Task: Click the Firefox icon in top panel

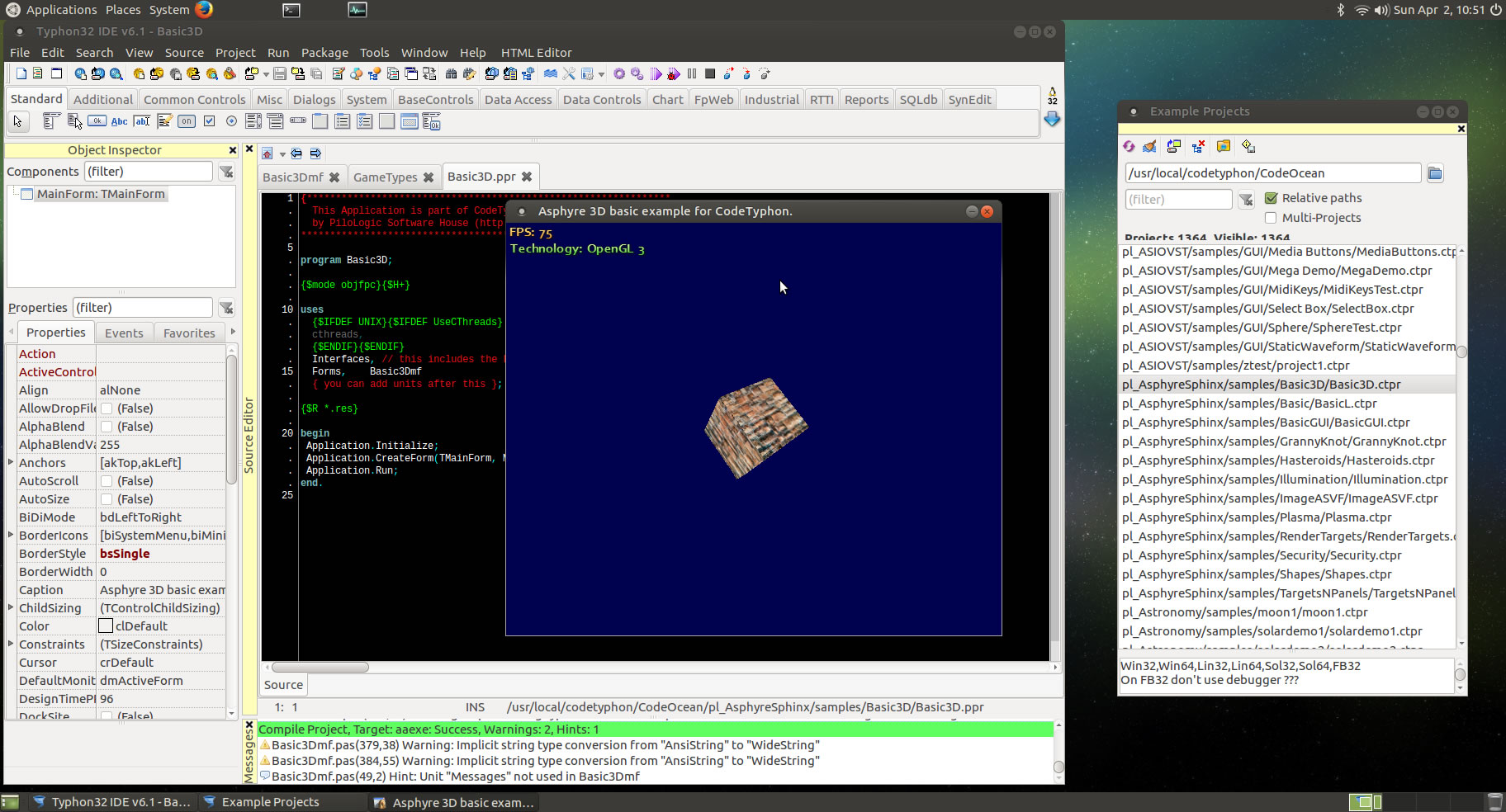Action: click(204, 10)
